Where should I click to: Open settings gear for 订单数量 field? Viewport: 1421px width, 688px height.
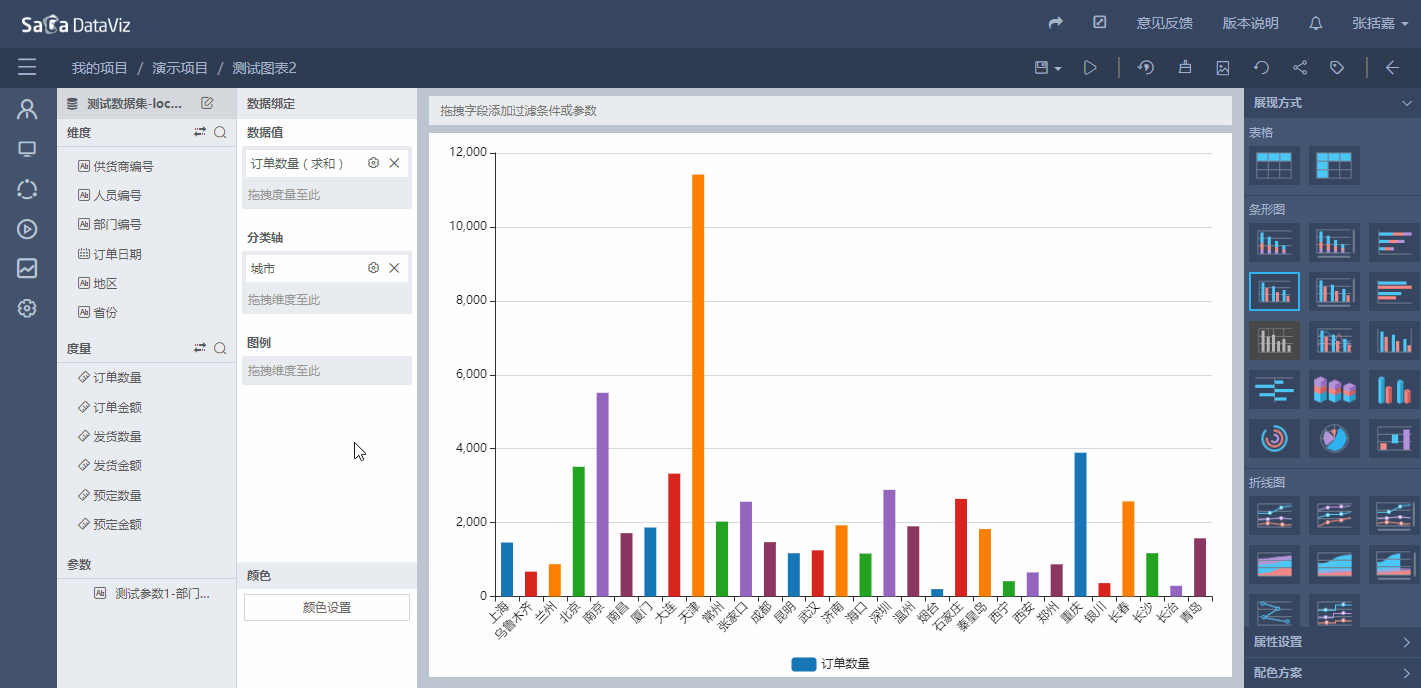click(373, 163)
